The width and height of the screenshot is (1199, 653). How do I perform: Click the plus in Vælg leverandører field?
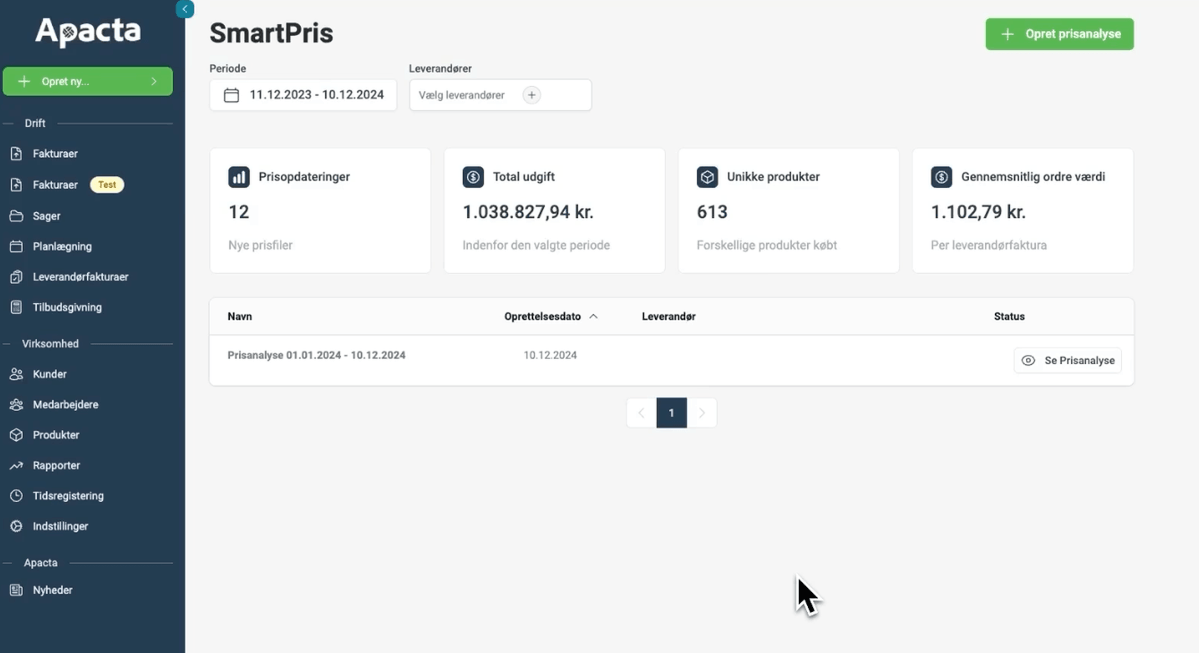532,95
